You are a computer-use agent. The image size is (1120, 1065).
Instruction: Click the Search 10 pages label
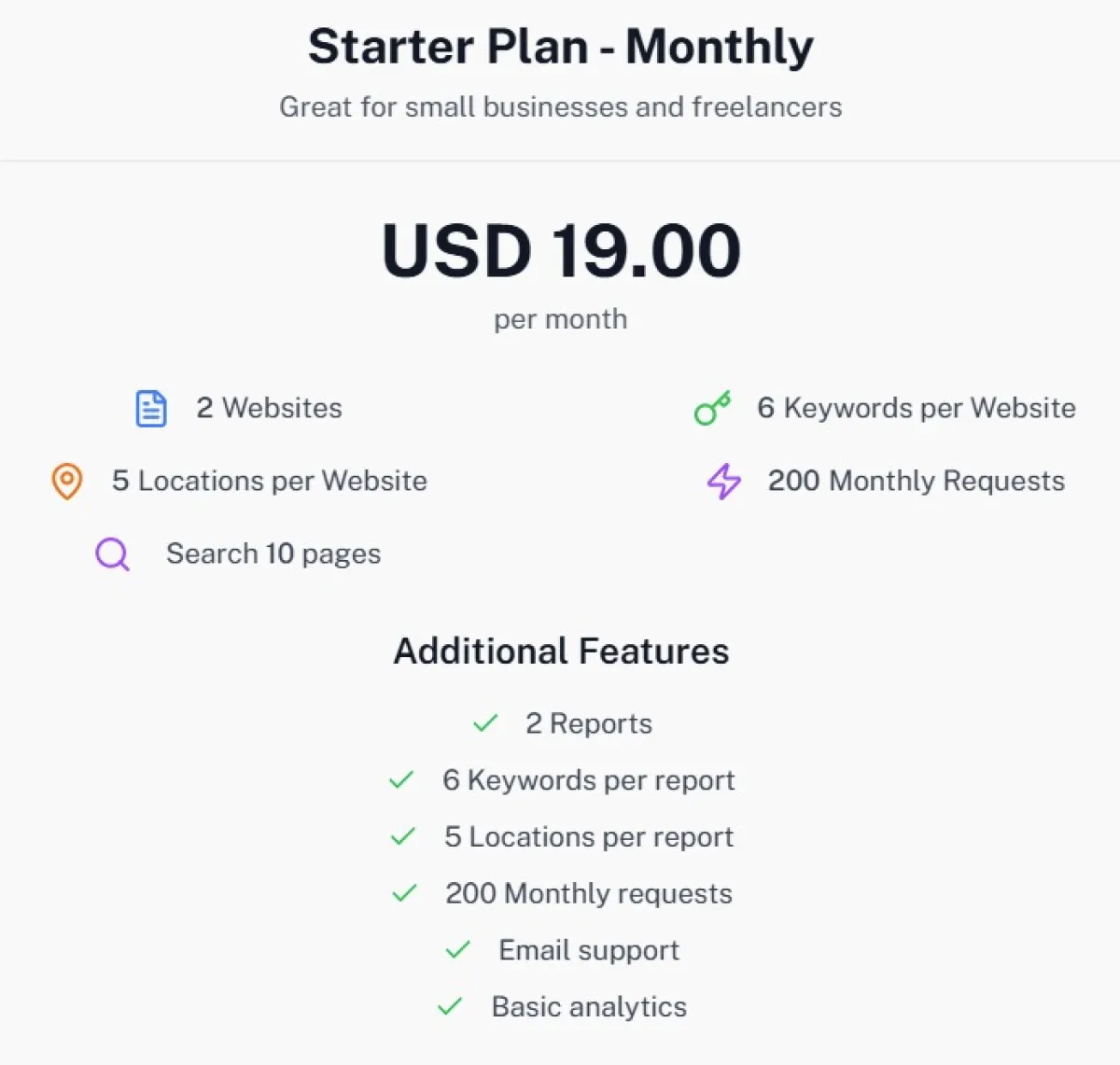coord(273,554)
